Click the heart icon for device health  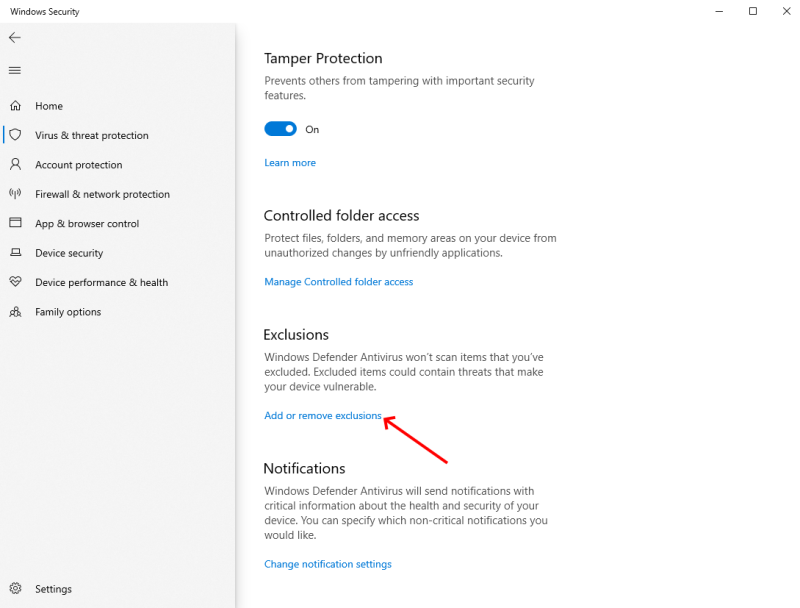tap(16, 282)
